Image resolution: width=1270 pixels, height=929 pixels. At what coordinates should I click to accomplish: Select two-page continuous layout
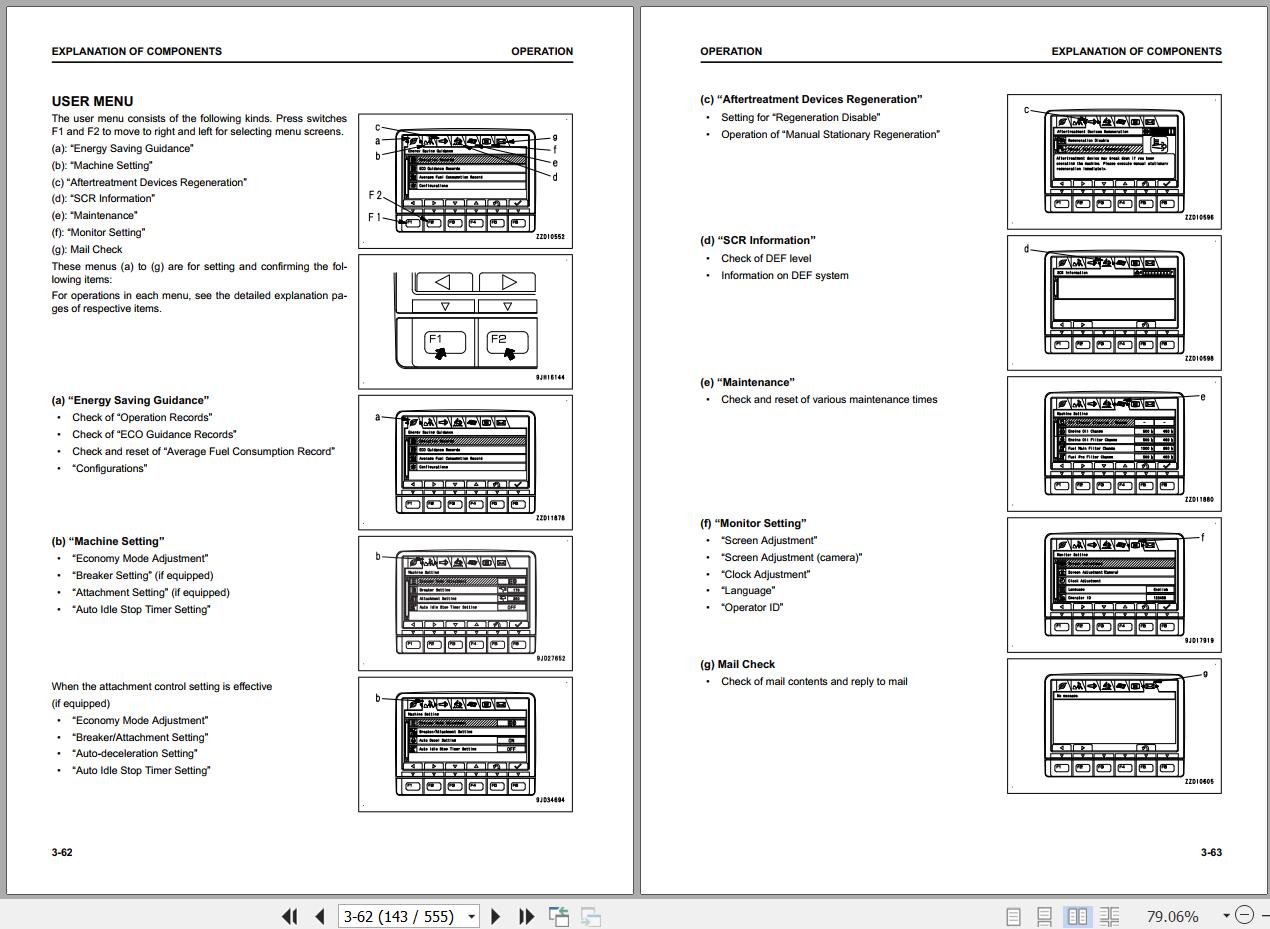(1109, 916)
